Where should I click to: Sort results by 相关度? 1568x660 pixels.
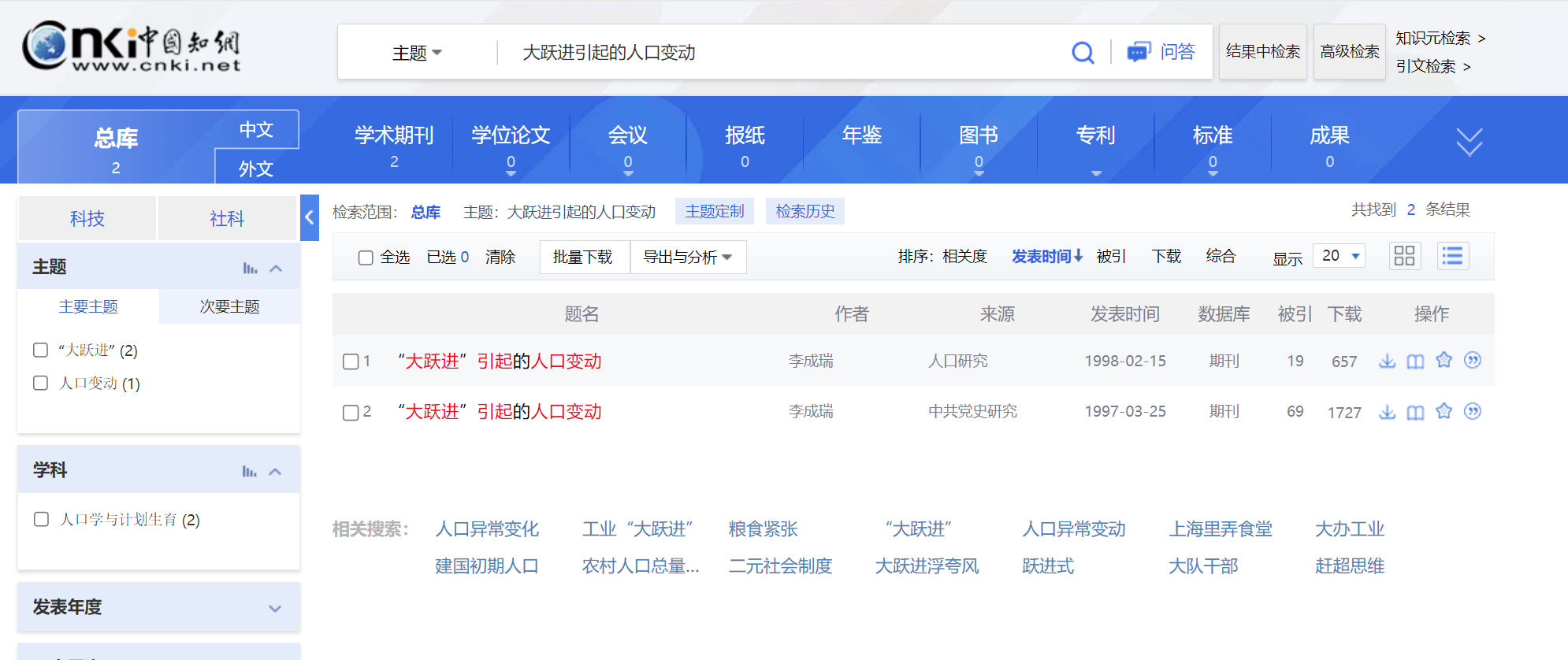[x=964, y=256]
